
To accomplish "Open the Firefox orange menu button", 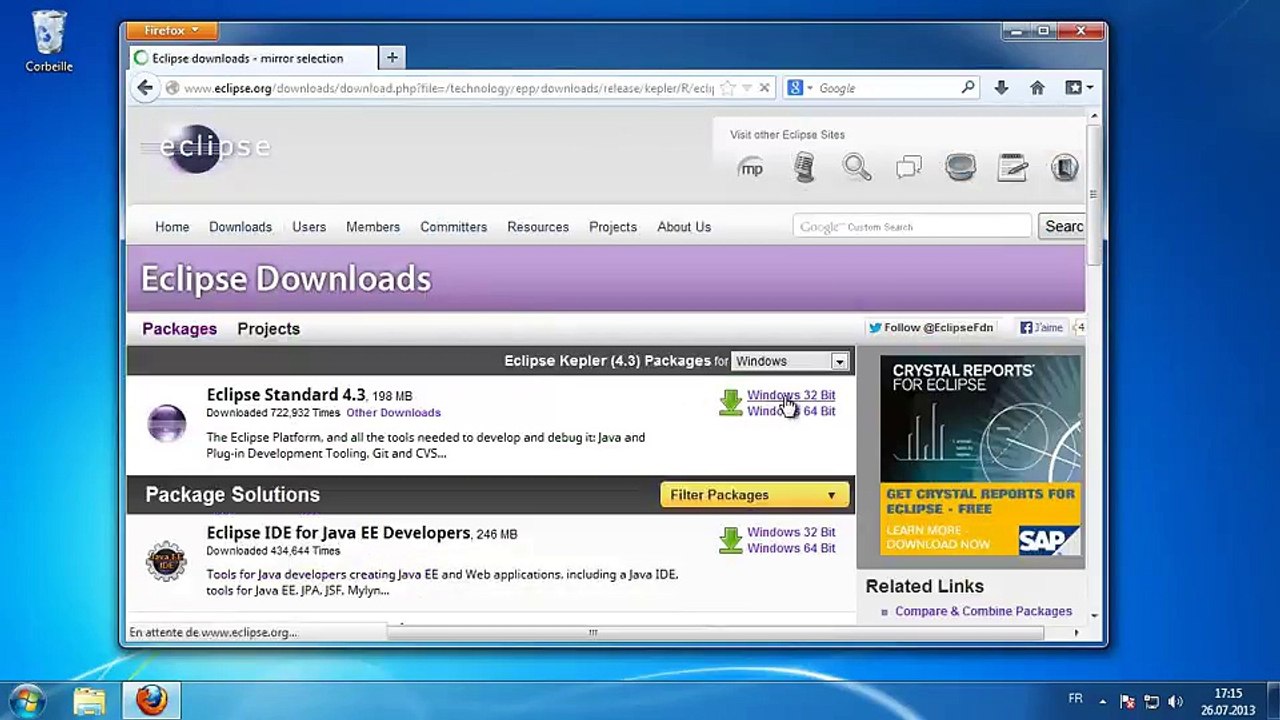I will tap(171, 31).
